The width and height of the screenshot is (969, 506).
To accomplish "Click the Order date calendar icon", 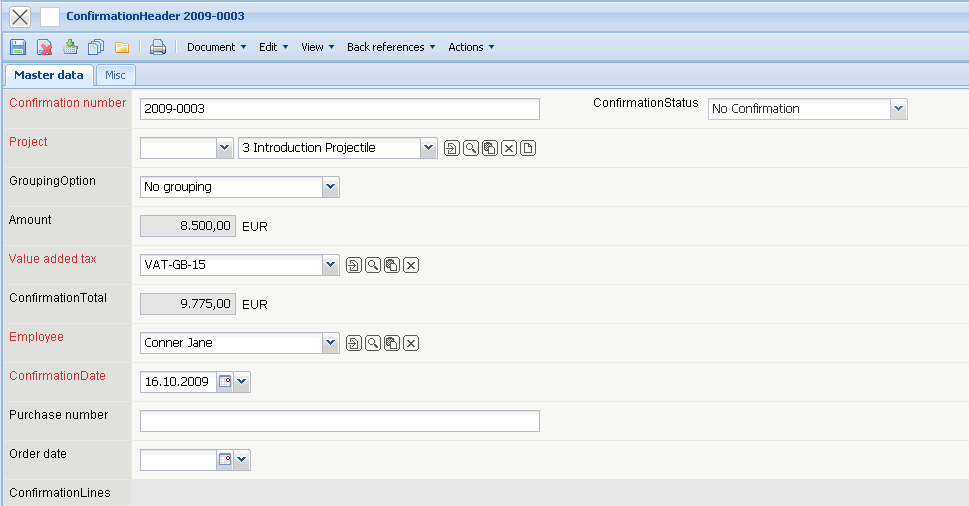I will pyautogui.click(x=225, y=460).
